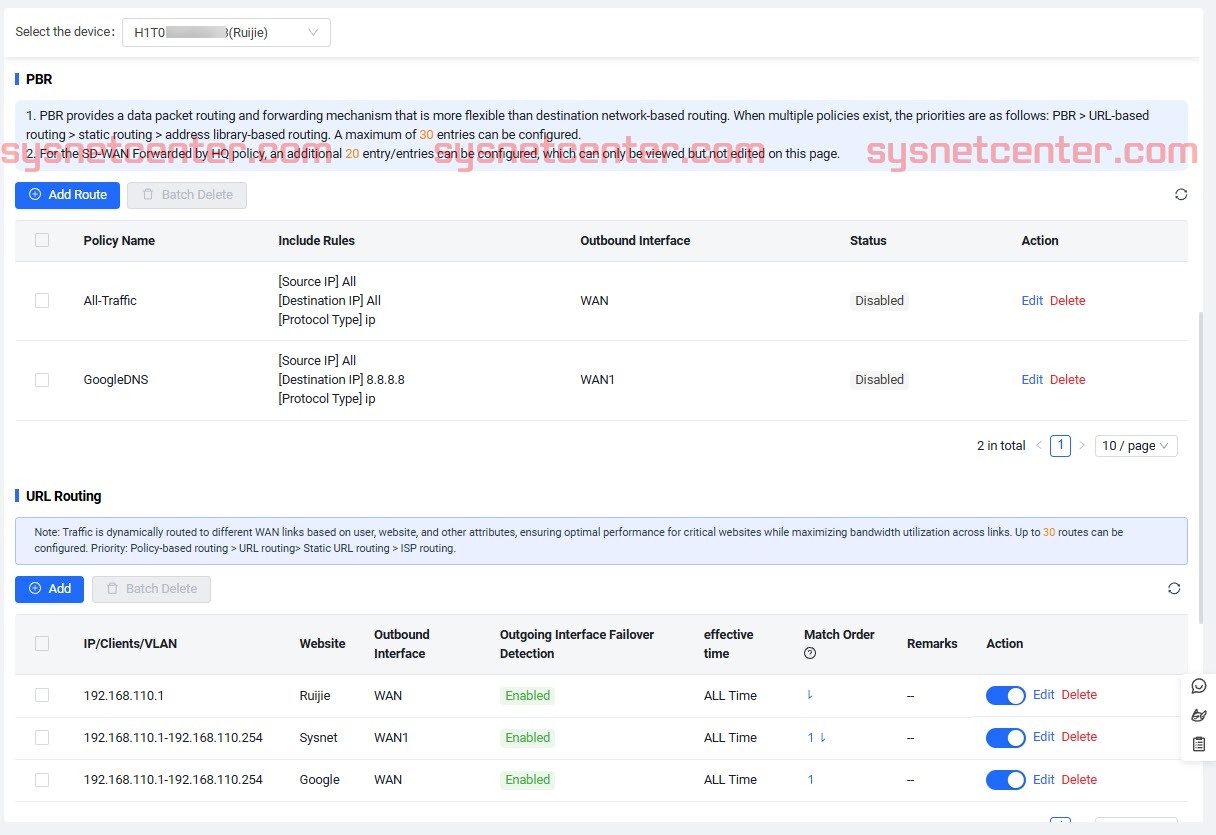1216x835 pixels.
Task: Check the Google website route row
Action: (42, 780)
